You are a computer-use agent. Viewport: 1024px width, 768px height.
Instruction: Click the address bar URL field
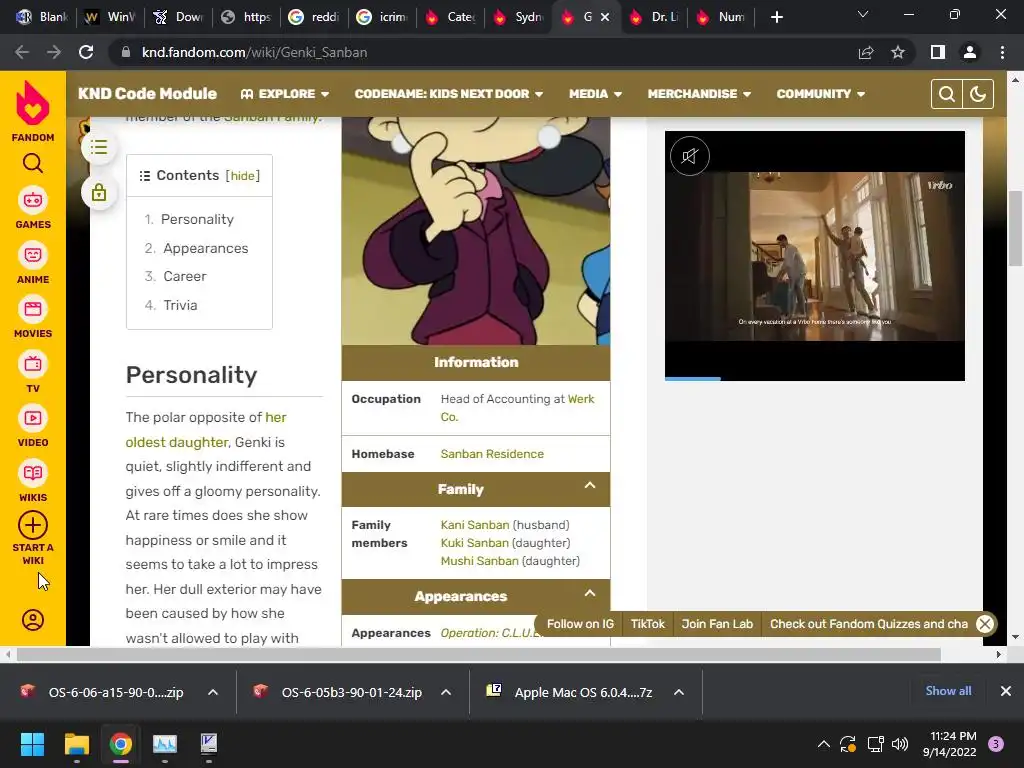(485, 52)
